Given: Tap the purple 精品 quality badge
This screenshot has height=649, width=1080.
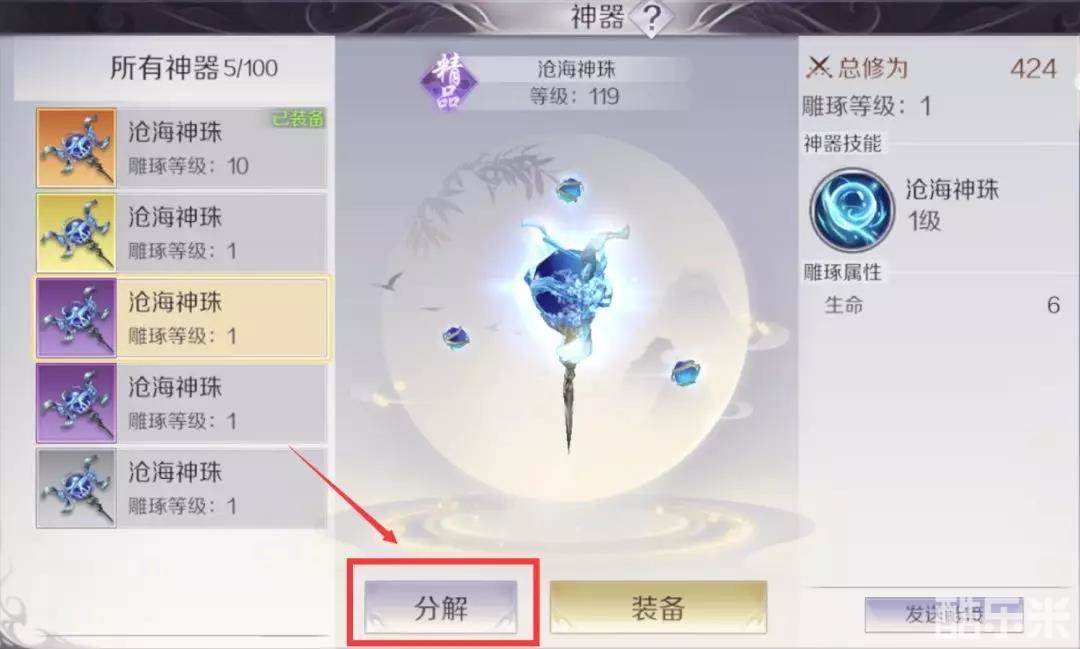Looking at the screenshot, I should coord(449,81).
